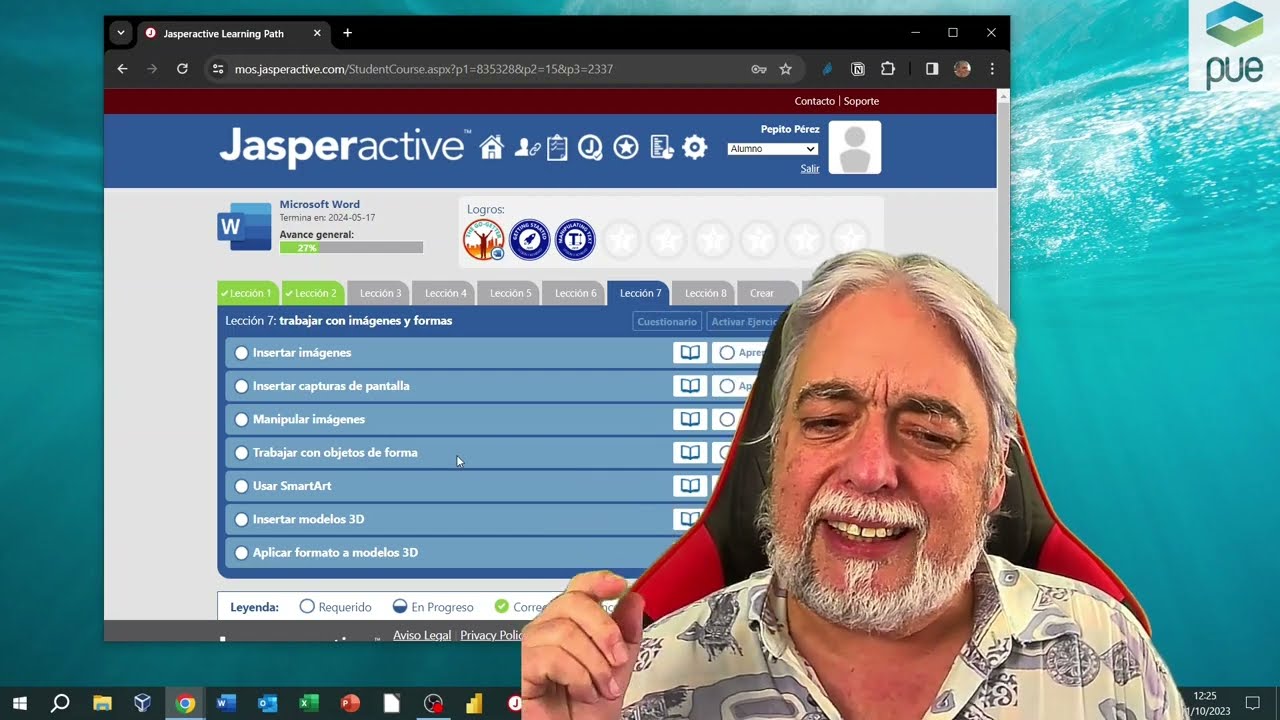
Task: Switch to Lección 1 tab
Action: coord(248,293)
